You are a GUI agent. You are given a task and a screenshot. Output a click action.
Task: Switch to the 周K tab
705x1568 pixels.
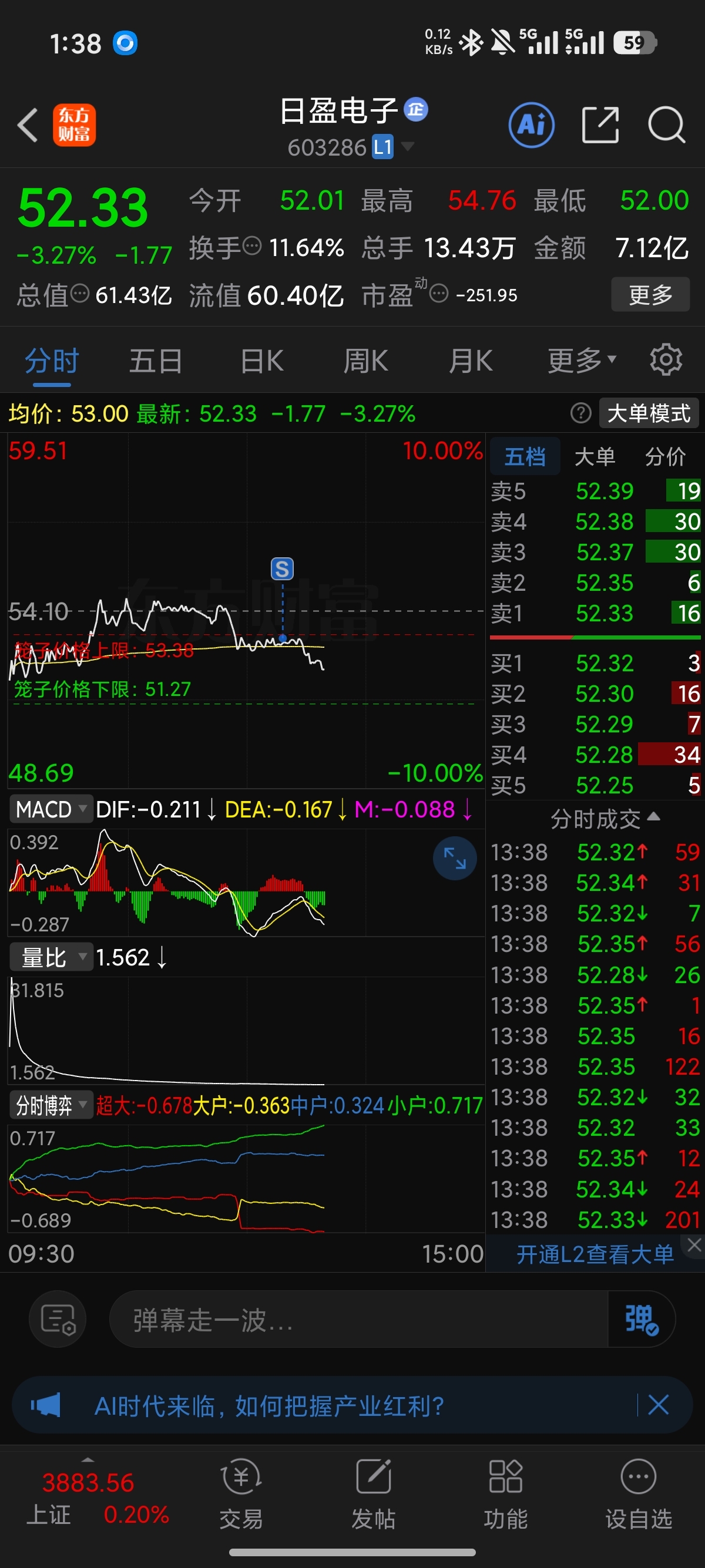click(x=365, y=361)
